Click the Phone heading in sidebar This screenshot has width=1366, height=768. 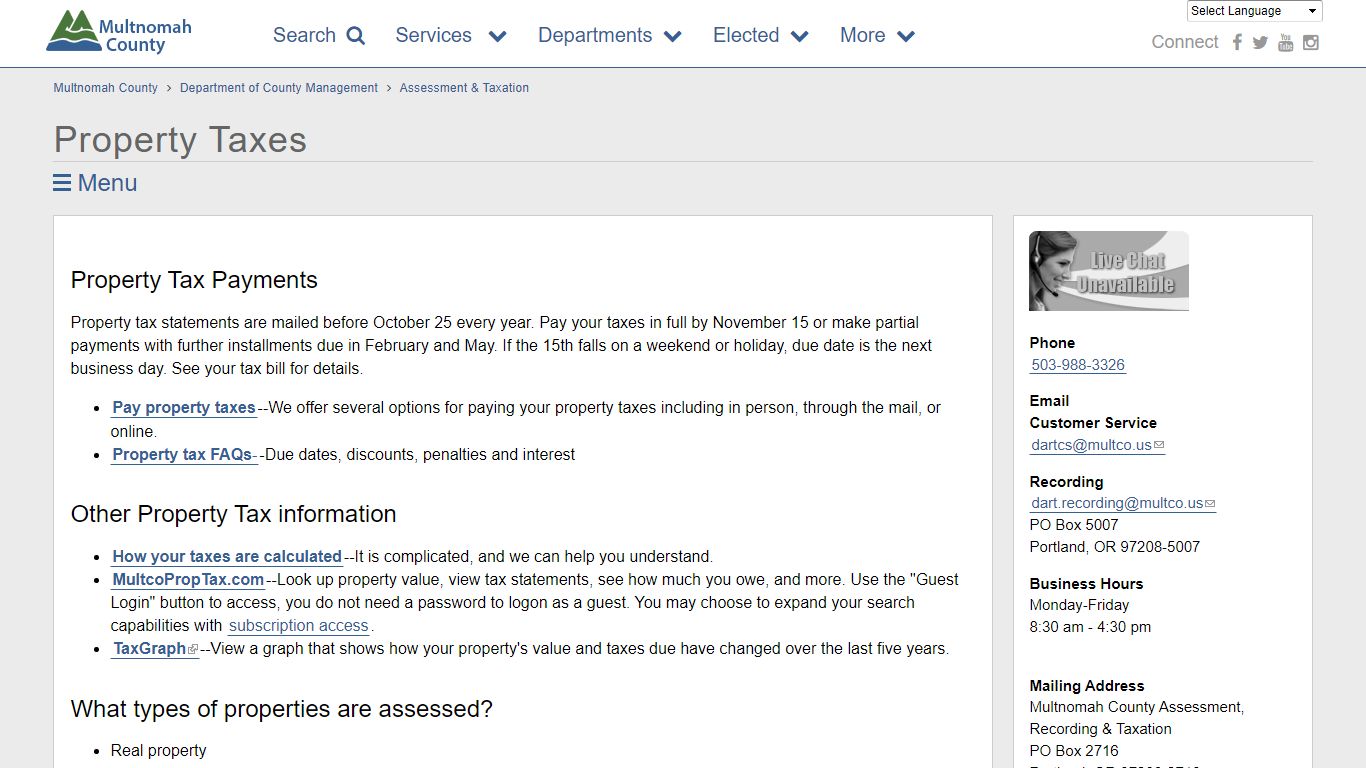(1052, 343)
